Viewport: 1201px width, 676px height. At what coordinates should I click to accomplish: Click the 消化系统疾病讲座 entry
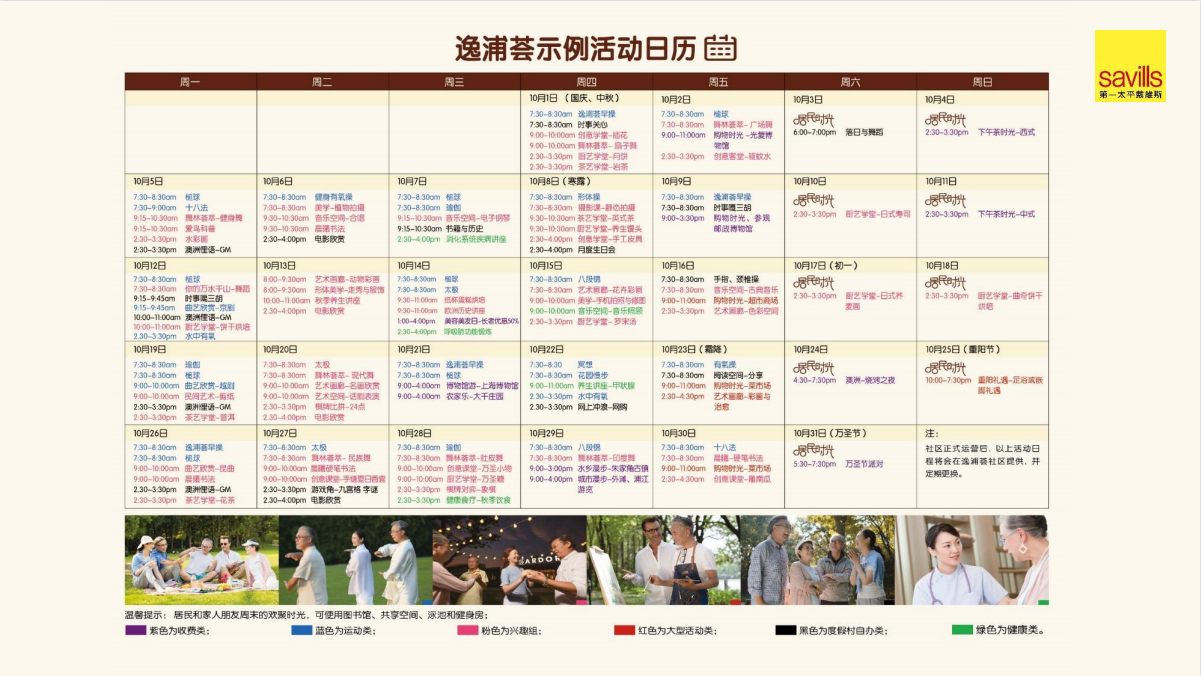pos(475,239)
